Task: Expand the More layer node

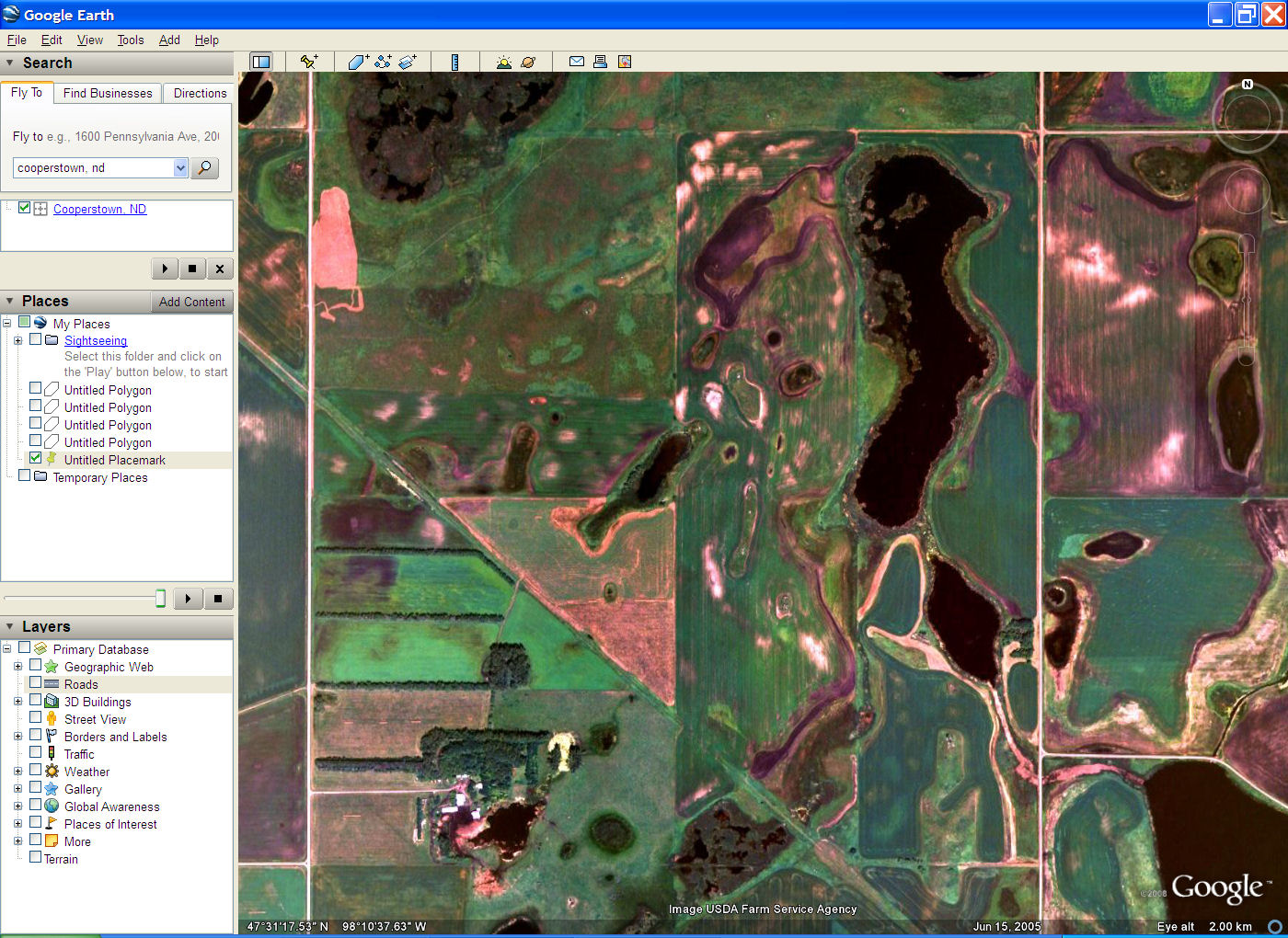Action: coord(17,841)
